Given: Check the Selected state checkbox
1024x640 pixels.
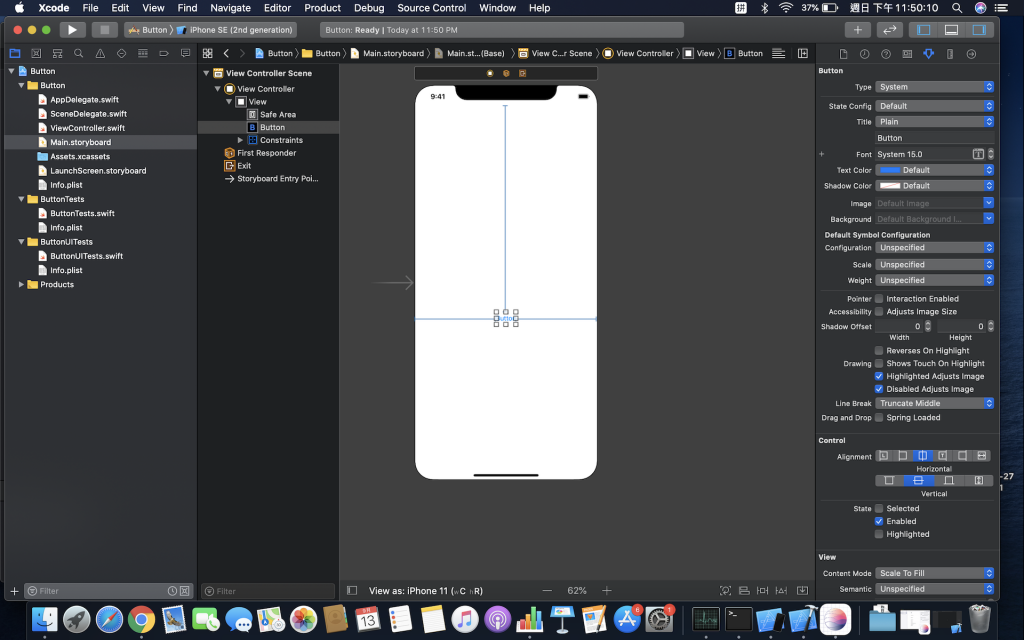Looking at the screenshot, I should point(879,509).
